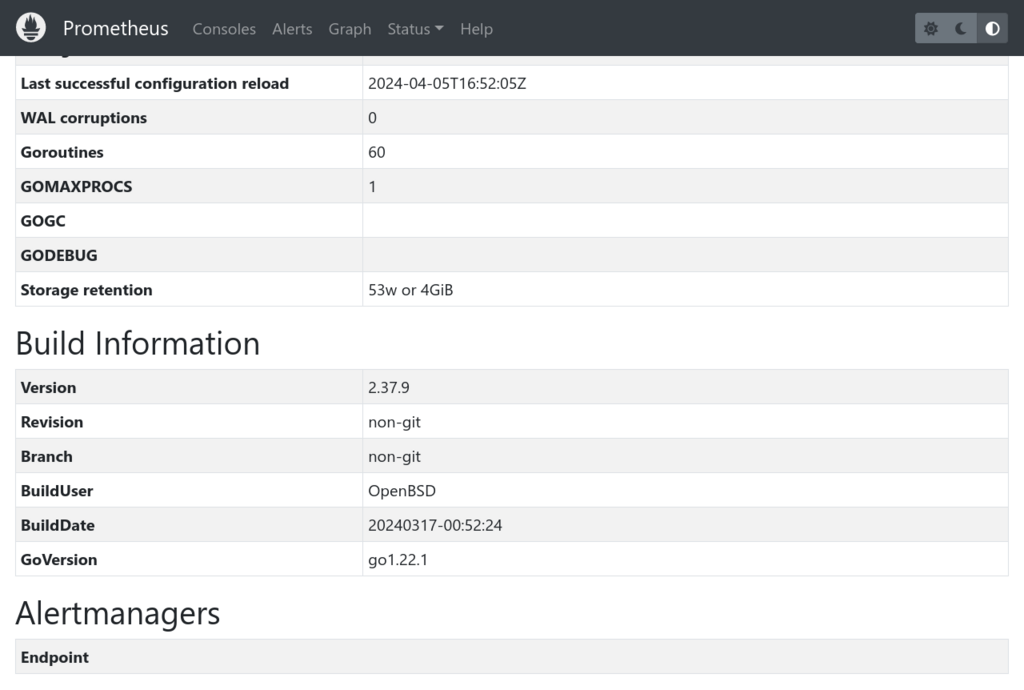Select build date 20240317-00:52:24
Viewport: 1024px width, 690px height.
(x=435, y=525)
